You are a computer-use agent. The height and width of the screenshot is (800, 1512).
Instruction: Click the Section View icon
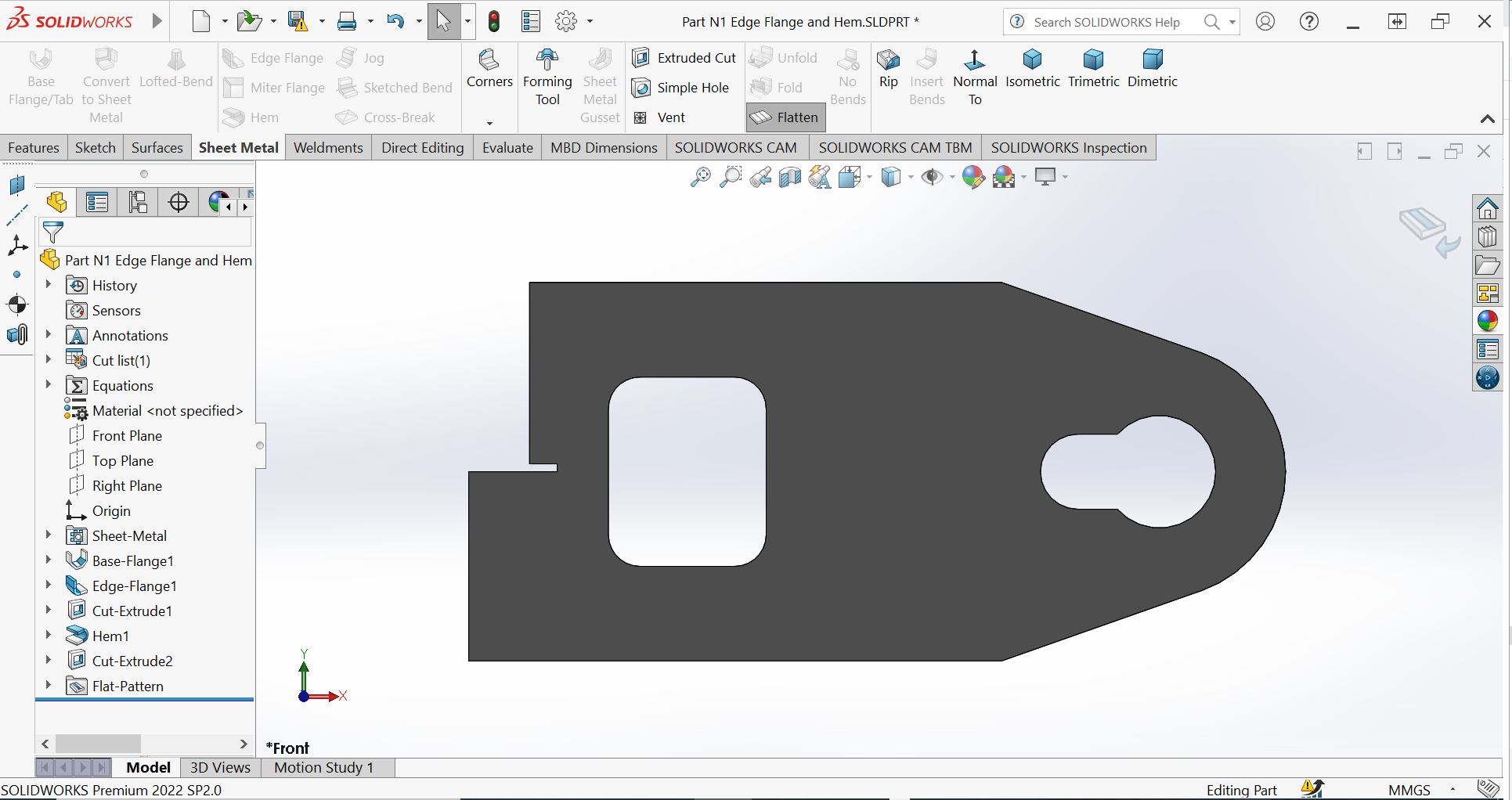[790, 178]
